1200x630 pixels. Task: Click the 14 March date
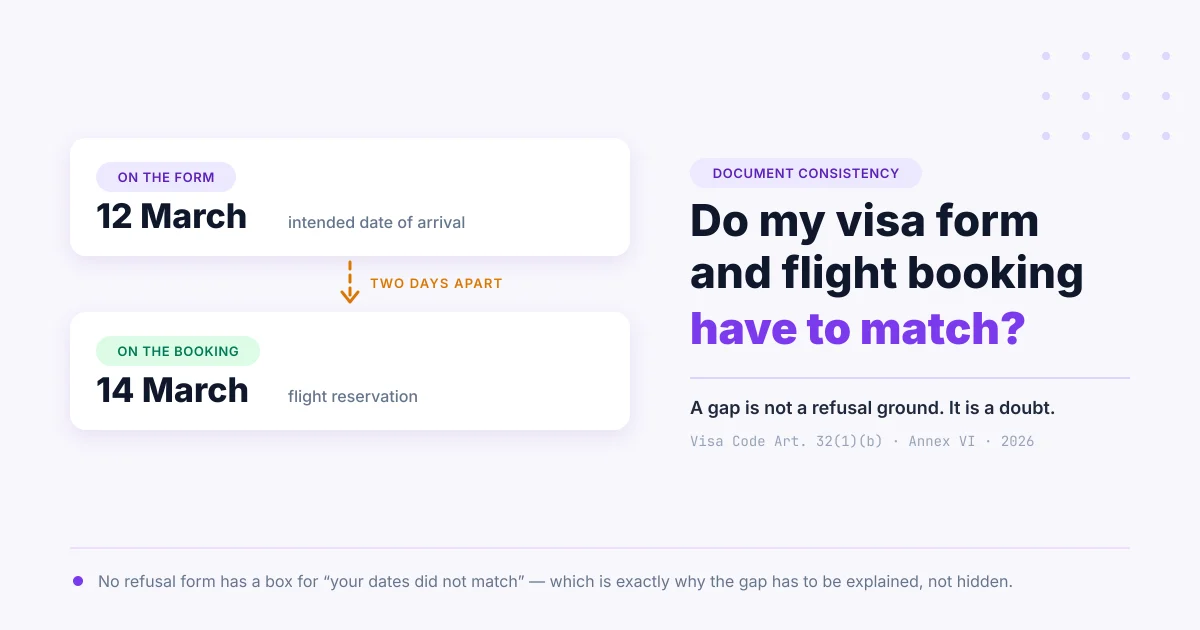pyautogui.click(x=172, y=390)
